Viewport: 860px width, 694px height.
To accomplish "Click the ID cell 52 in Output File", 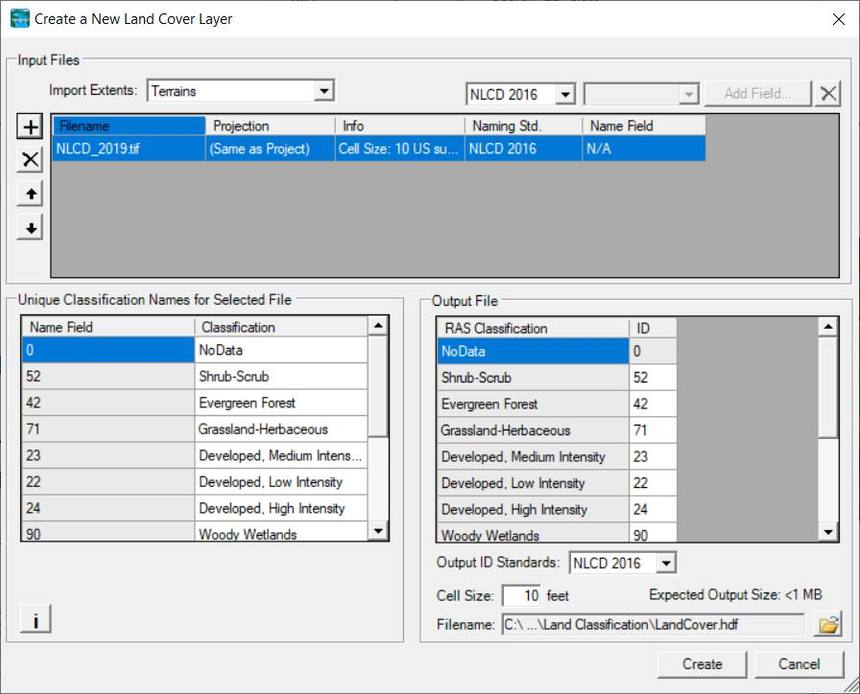I will (x=653, y=377).
